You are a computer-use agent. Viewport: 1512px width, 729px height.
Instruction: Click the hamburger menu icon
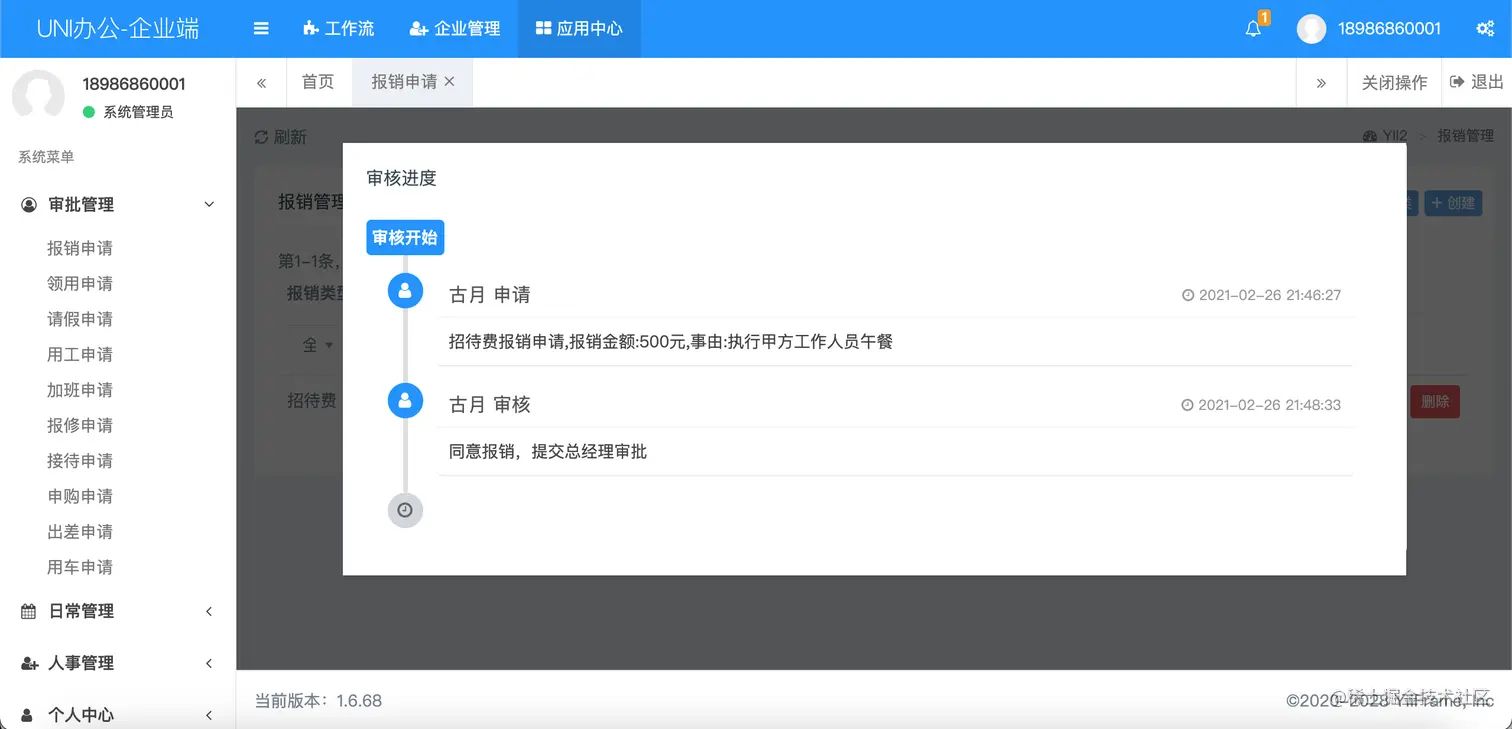[260, 29]
